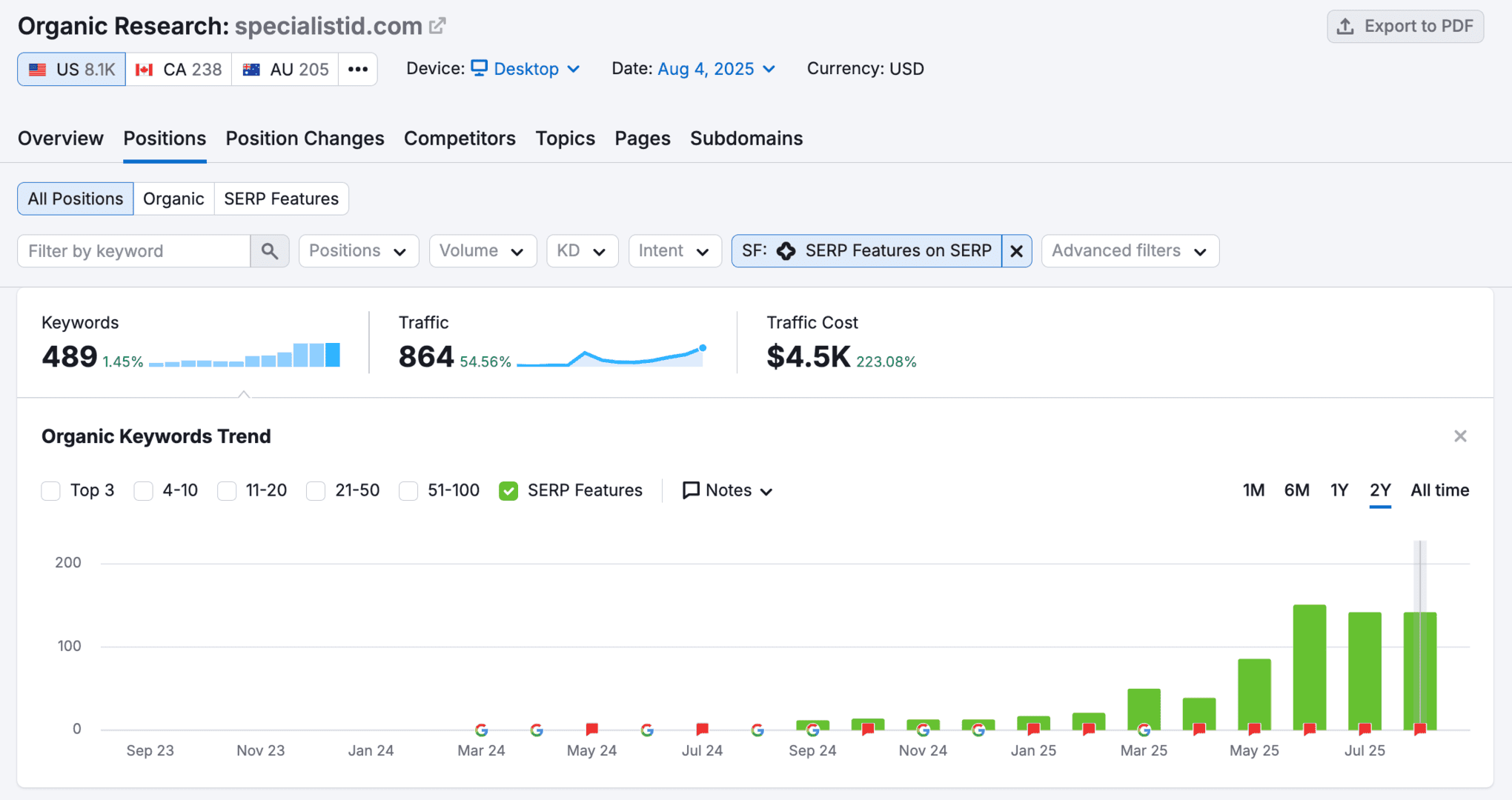This screenshot has height=800, width=1512.
Task: Toggle the 51-100 positions checkbox
Action: (408, 491)
